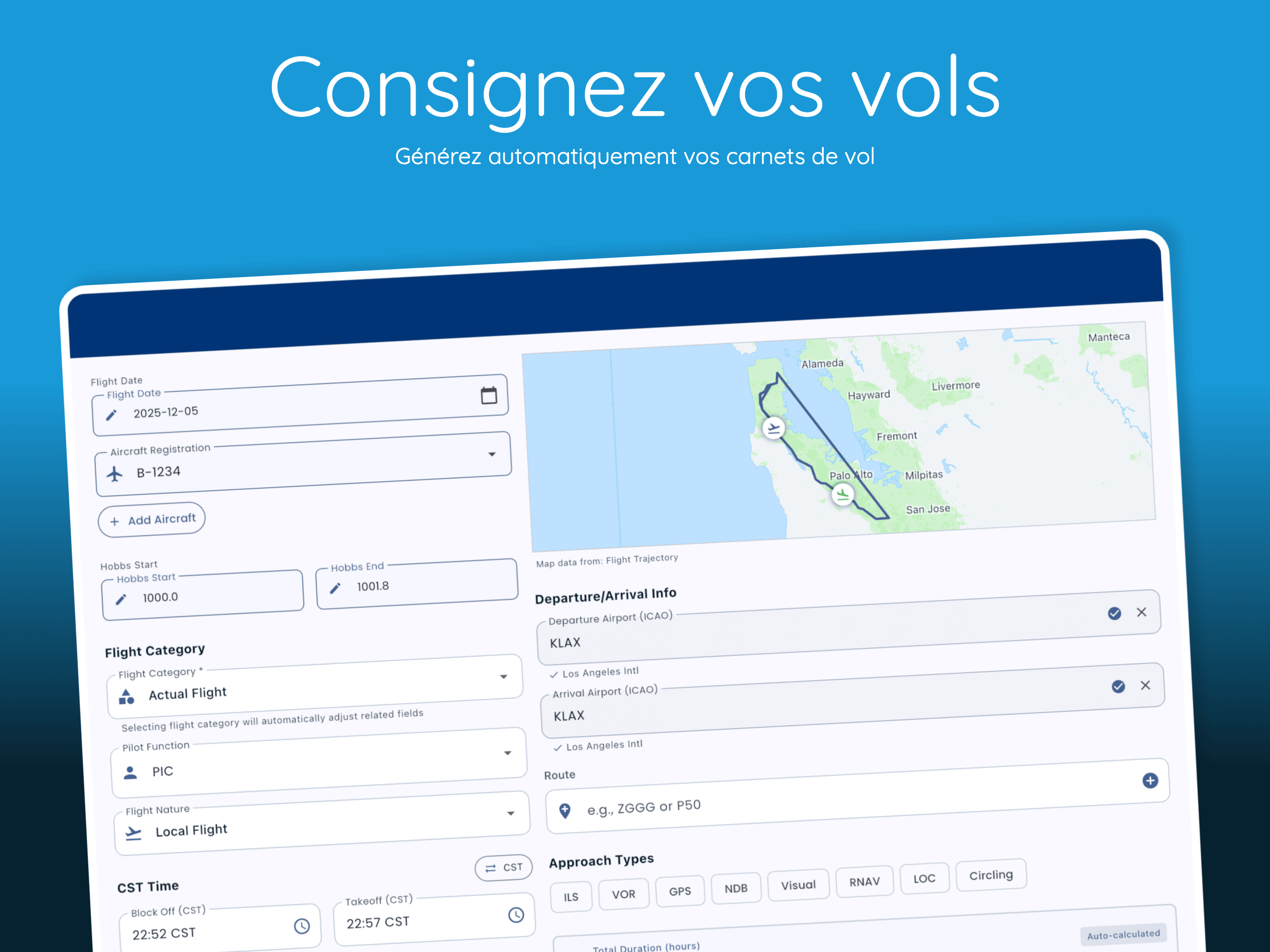The image size is (1270, 952).
Task: Open the calendar date picker for Flight Date
Action: tap(489, 395)
